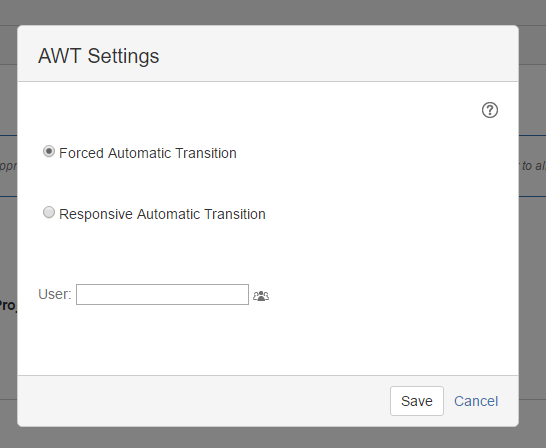This screenshot has height=448, width=546.
Task: Save the AWT settings
Action: pyautogui.click(x=417, y=401)
